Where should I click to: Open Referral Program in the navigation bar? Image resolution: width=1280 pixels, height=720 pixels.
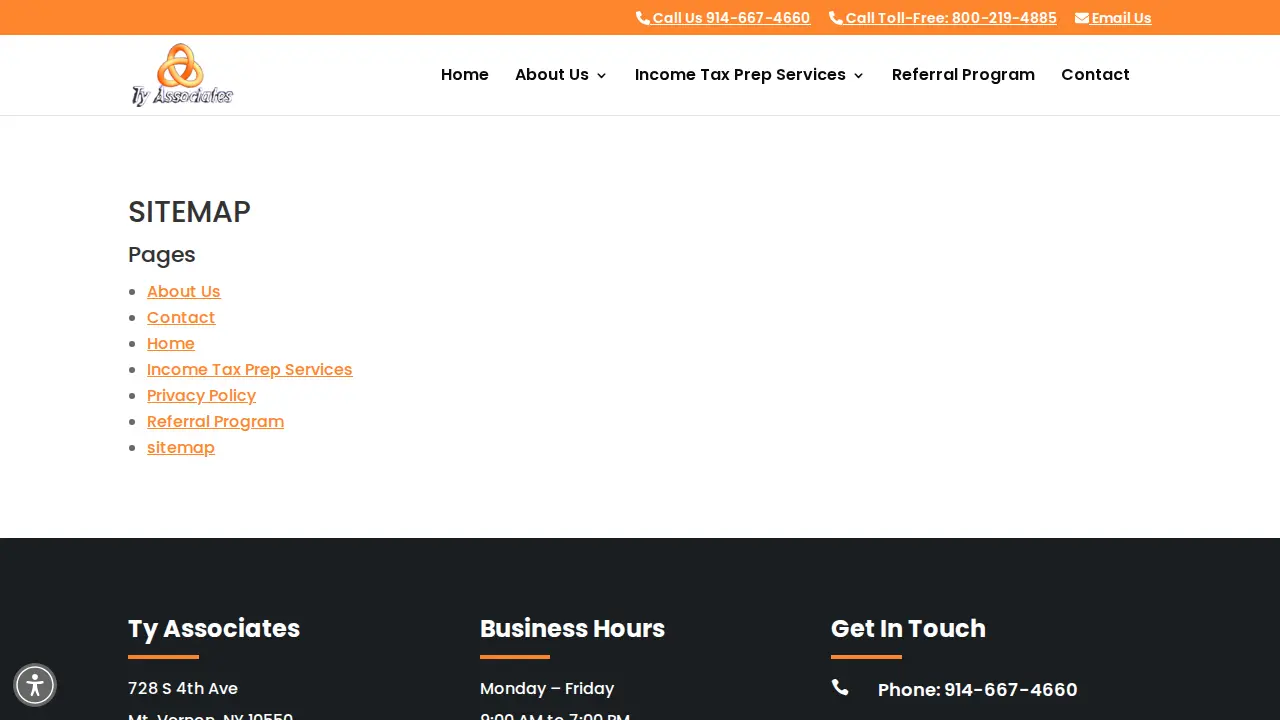tap(963, 75)
